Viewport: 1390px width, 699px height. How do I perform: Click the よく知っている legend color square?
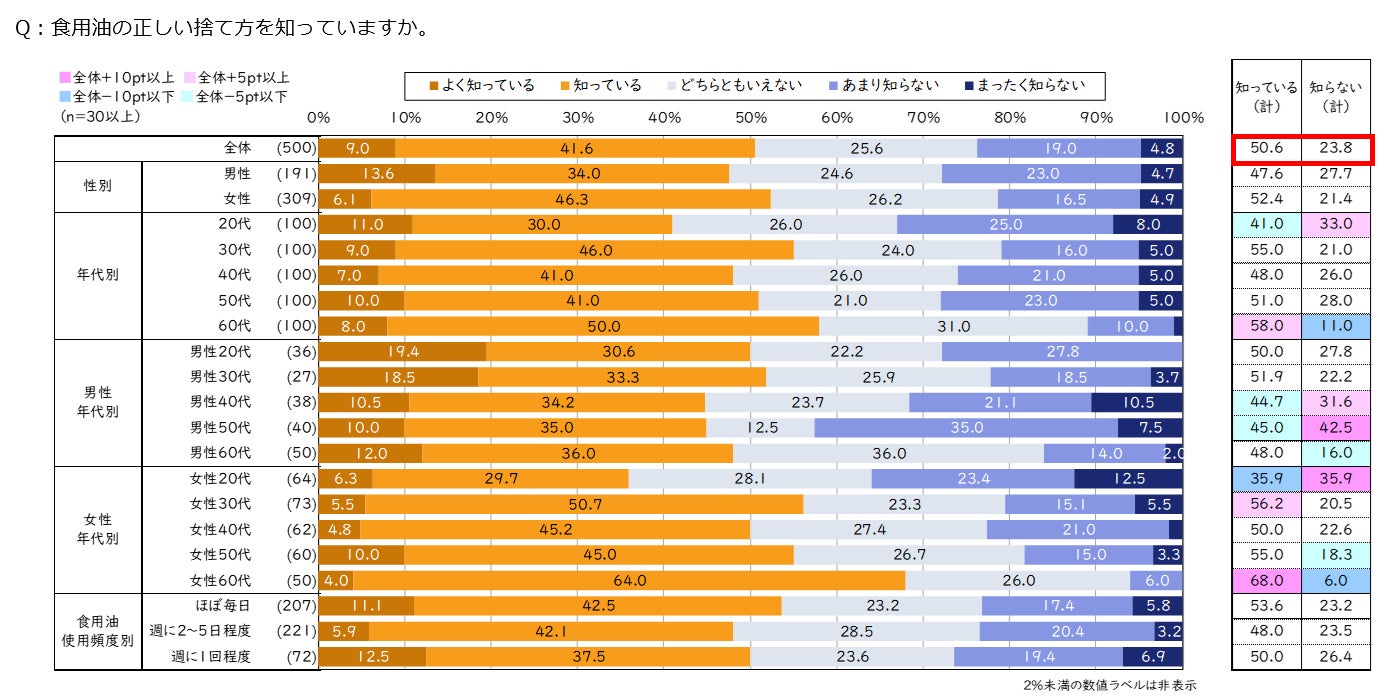[433, 86]
